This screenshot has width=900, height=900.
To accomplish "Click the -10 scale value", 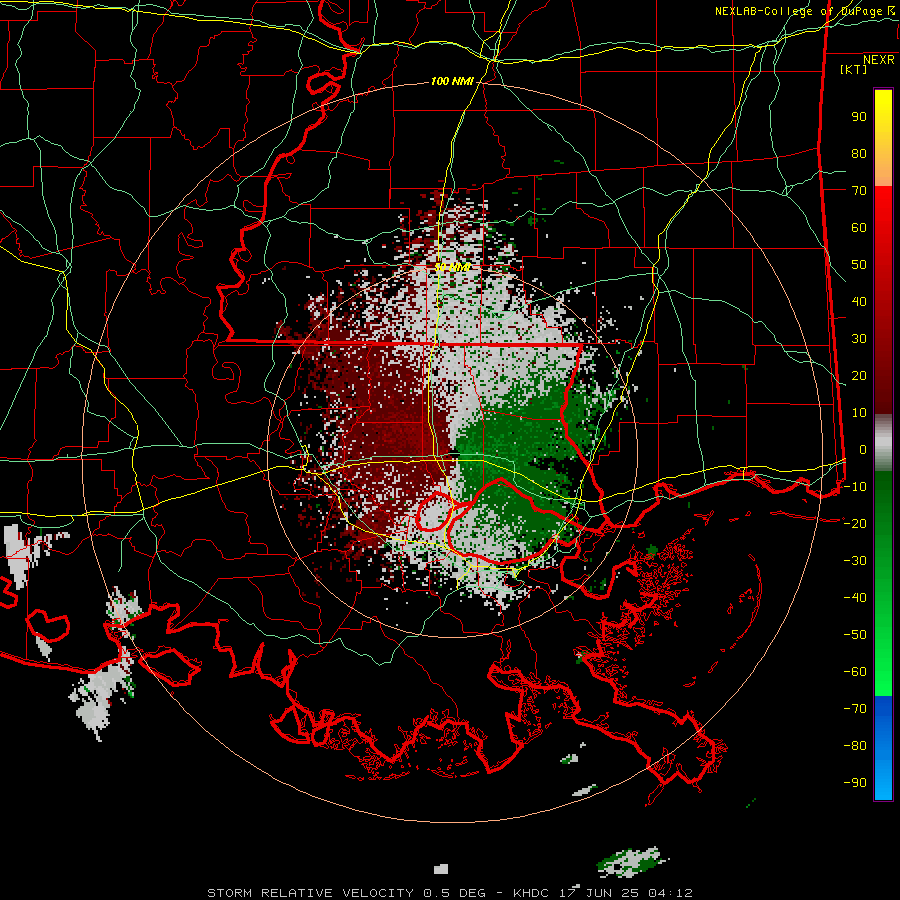I will point(855,487).
